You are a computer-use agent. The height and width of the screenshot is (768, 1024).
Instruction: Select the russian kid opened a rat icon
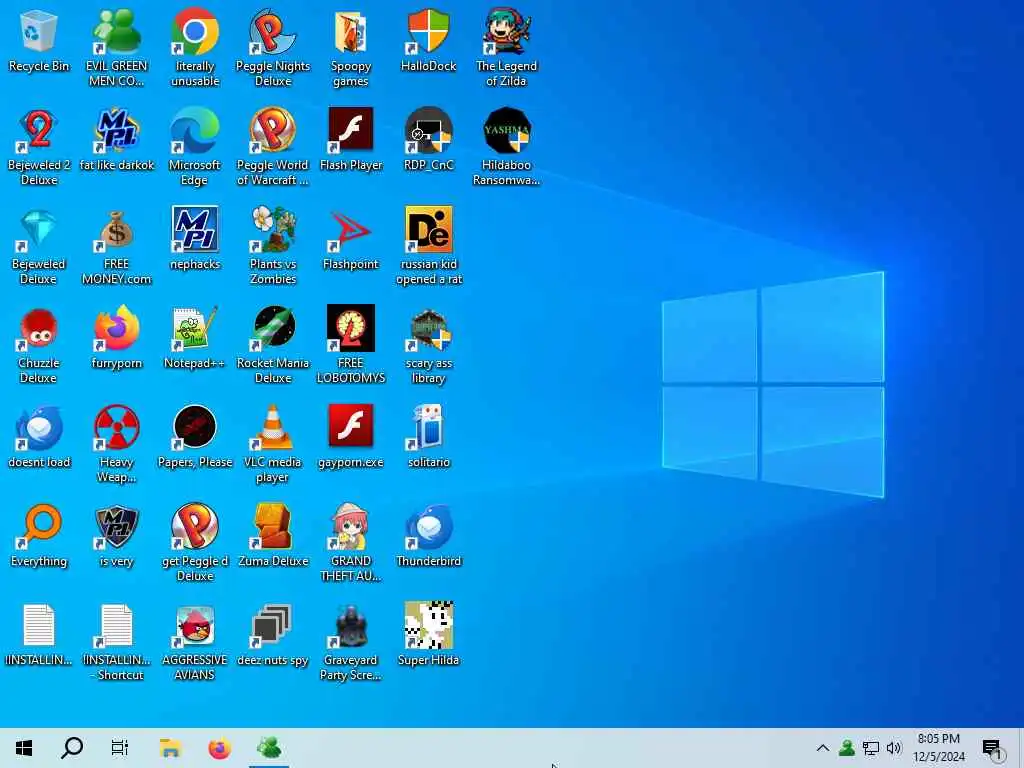428,247
